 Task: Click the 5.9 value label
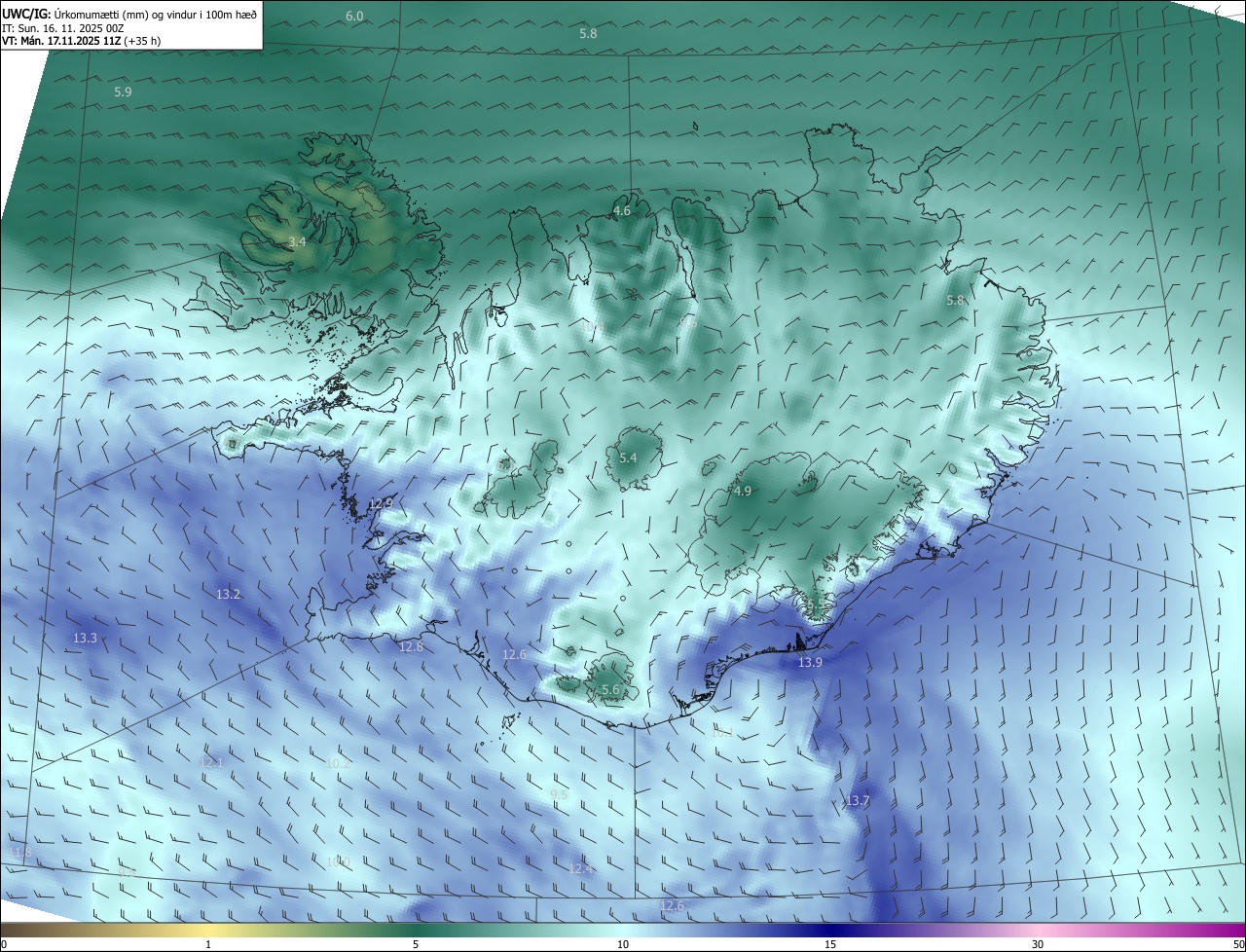(123, 92)
